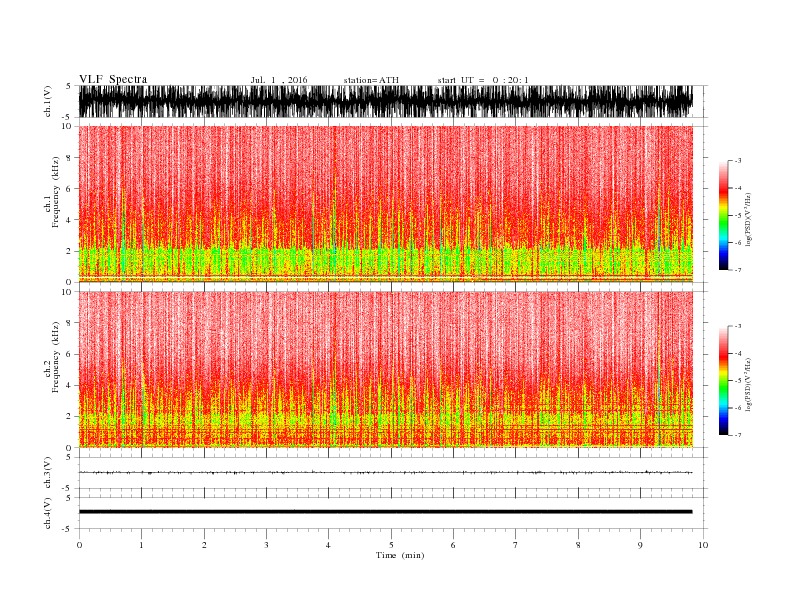The height and width of the screenshot is (612, 792).
Task: Click inside the ch.1 frequency spectrogram
Action: point(386,204)
